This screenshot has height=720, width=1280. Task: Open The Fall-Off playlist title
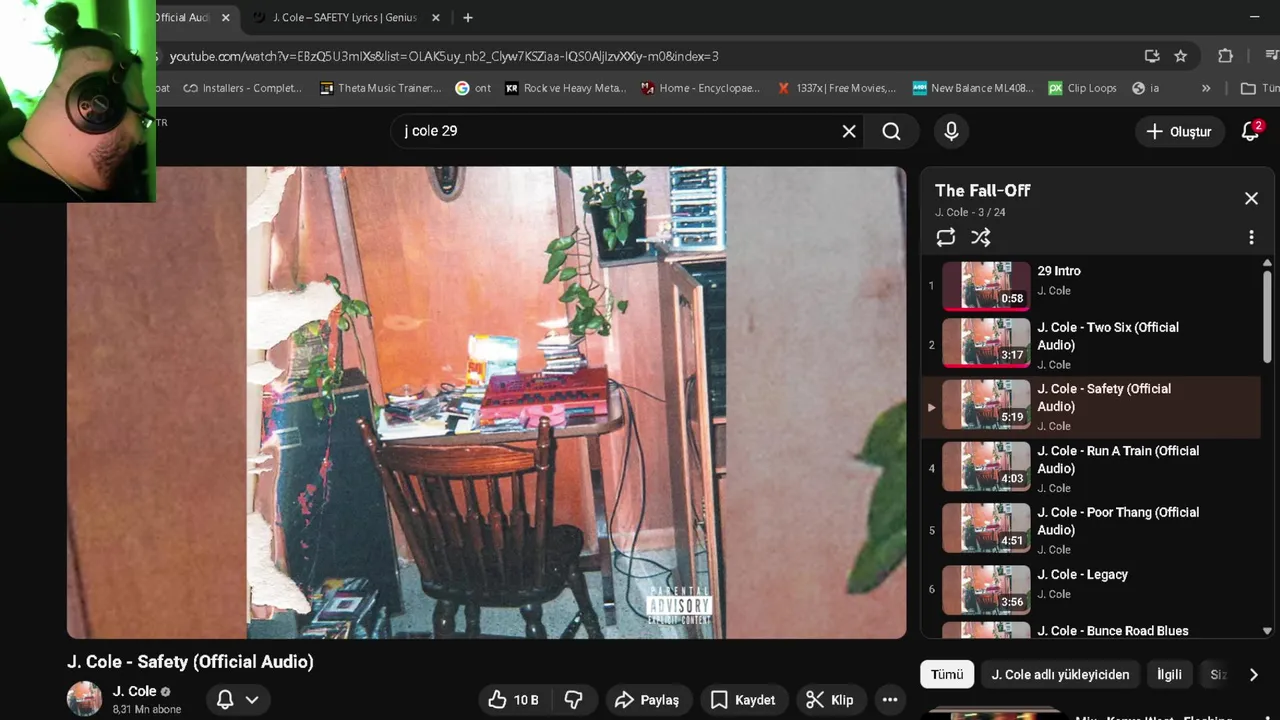982,190
